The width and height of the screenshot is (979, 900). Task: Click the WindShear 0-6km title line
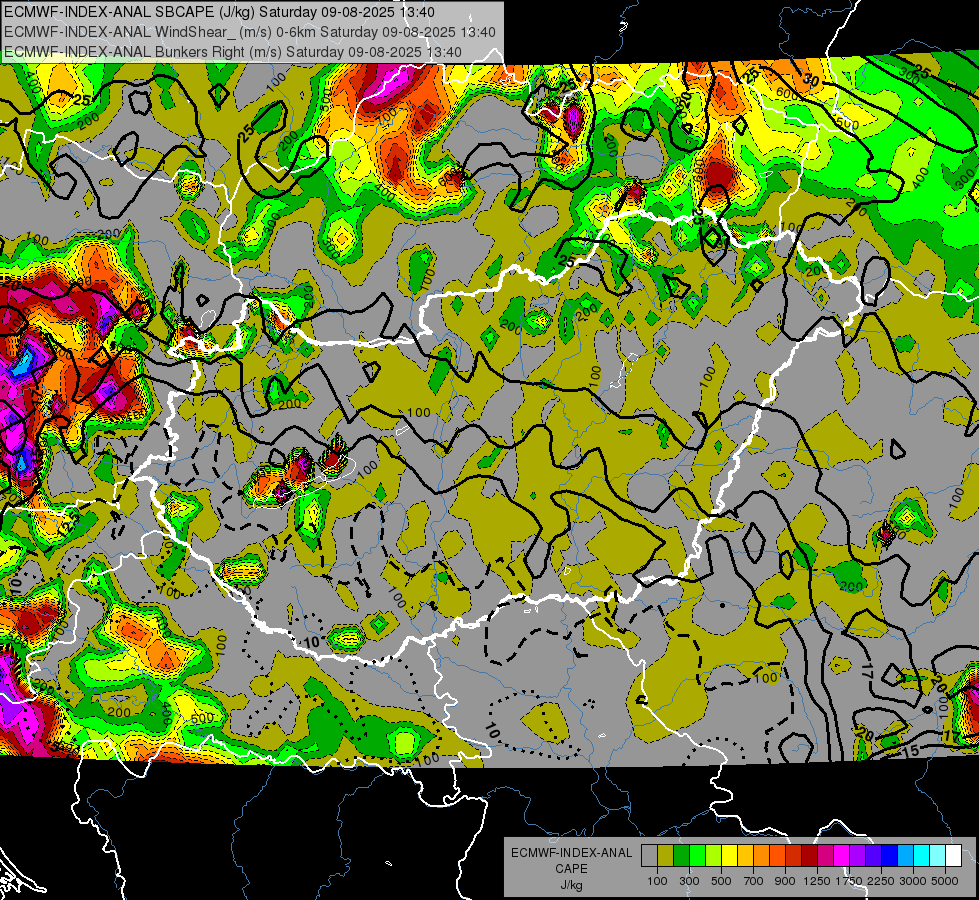(x=250, y=32)
